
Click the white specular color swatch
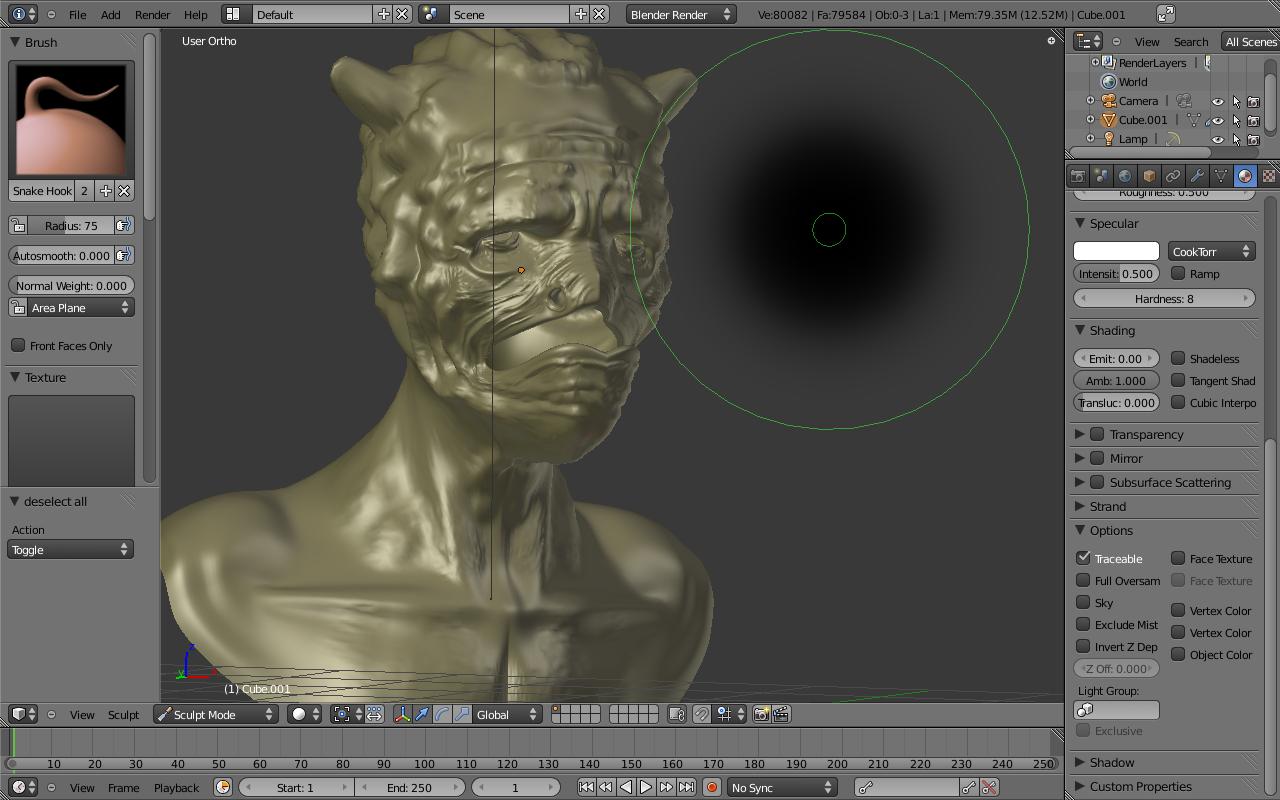1116,251
